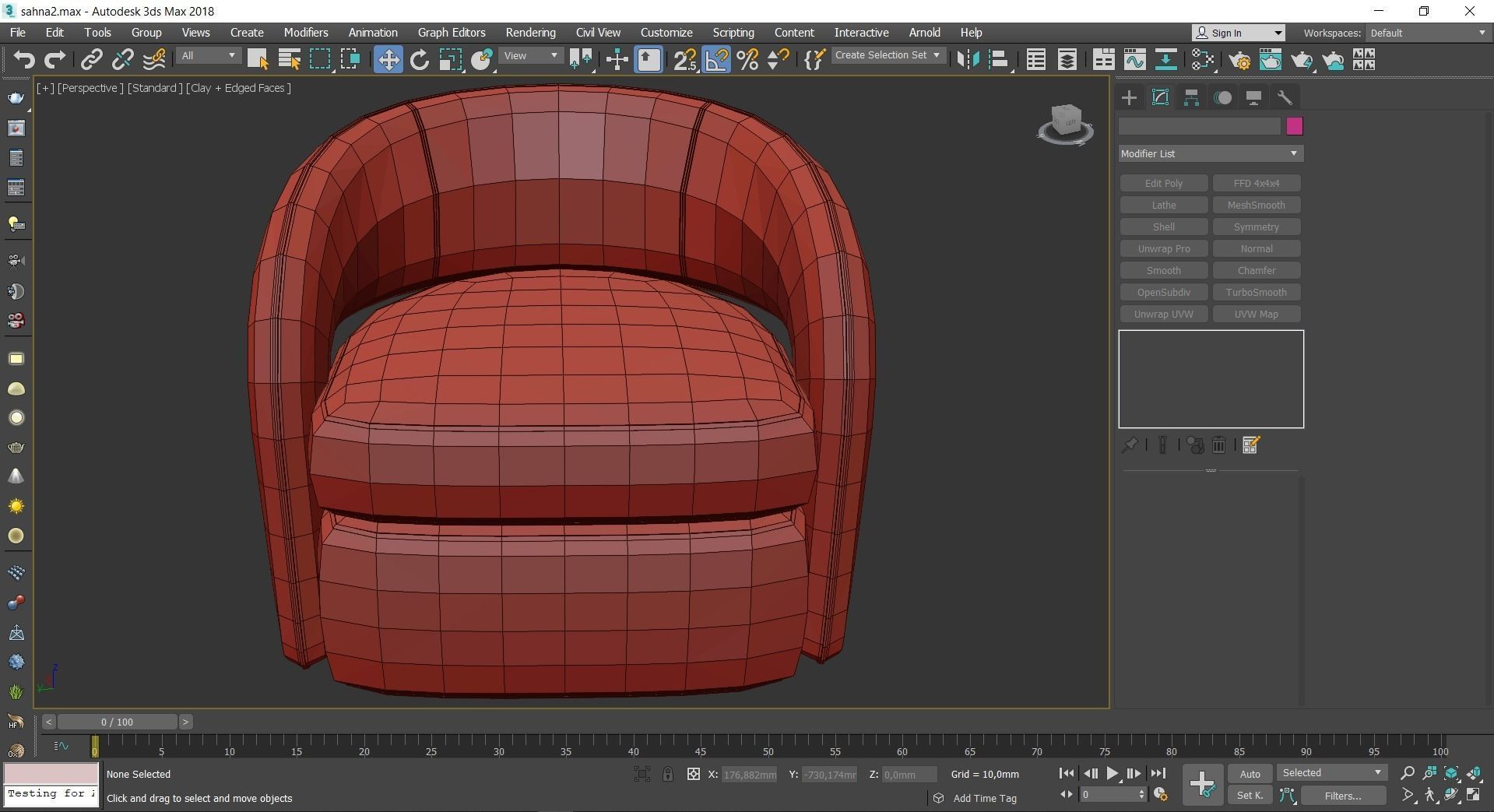Image resolution: width=1494 pixels, height=812 pixels.
Task: Toggle Spinner Snap on the toolbar
Action: click(x=778, y=59)
